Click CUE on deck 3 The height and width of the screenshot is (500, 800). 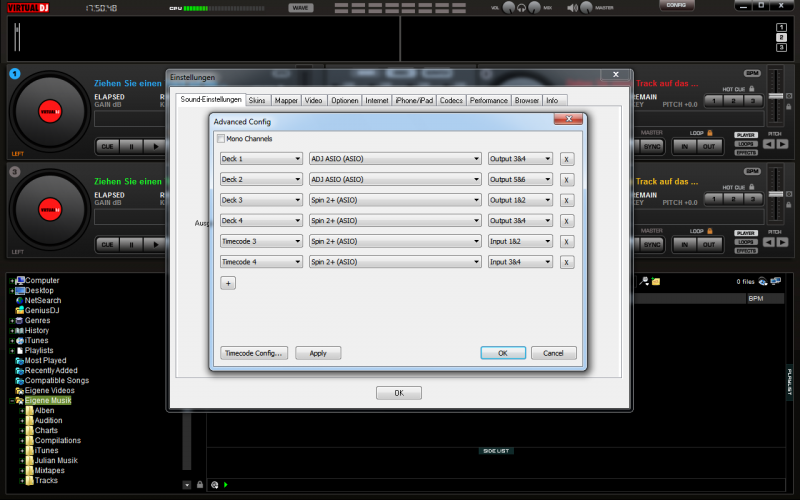pos(107,244)
